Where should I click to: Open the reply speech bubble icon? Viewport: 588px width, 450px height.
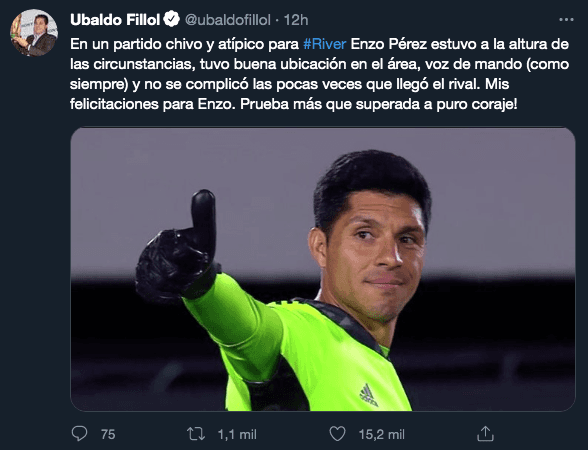click(80, 434)
